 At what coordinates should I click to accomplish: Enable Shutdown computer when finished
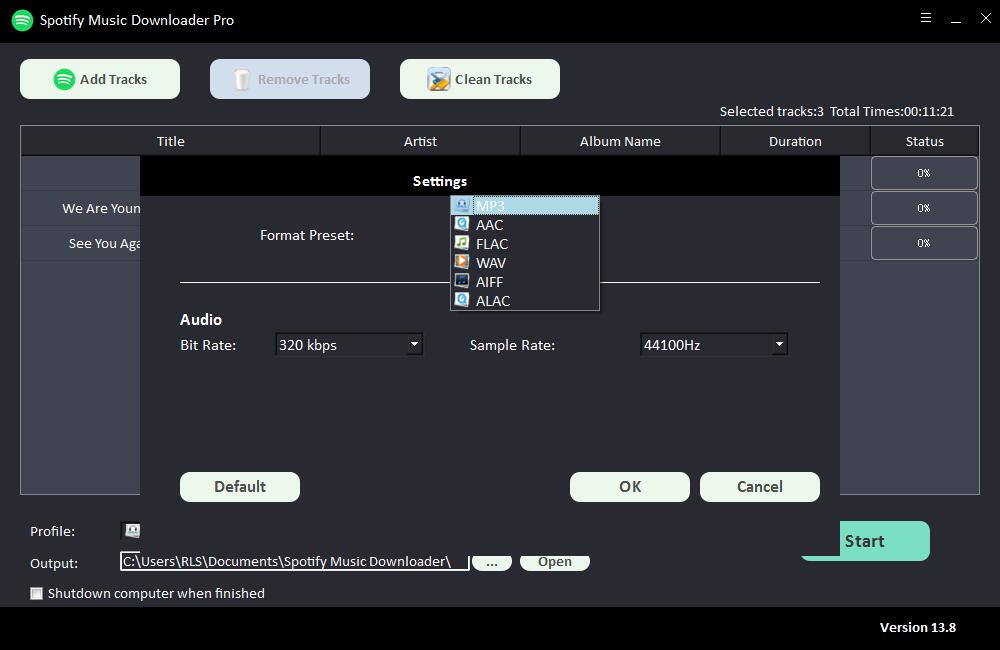(37, 593)
